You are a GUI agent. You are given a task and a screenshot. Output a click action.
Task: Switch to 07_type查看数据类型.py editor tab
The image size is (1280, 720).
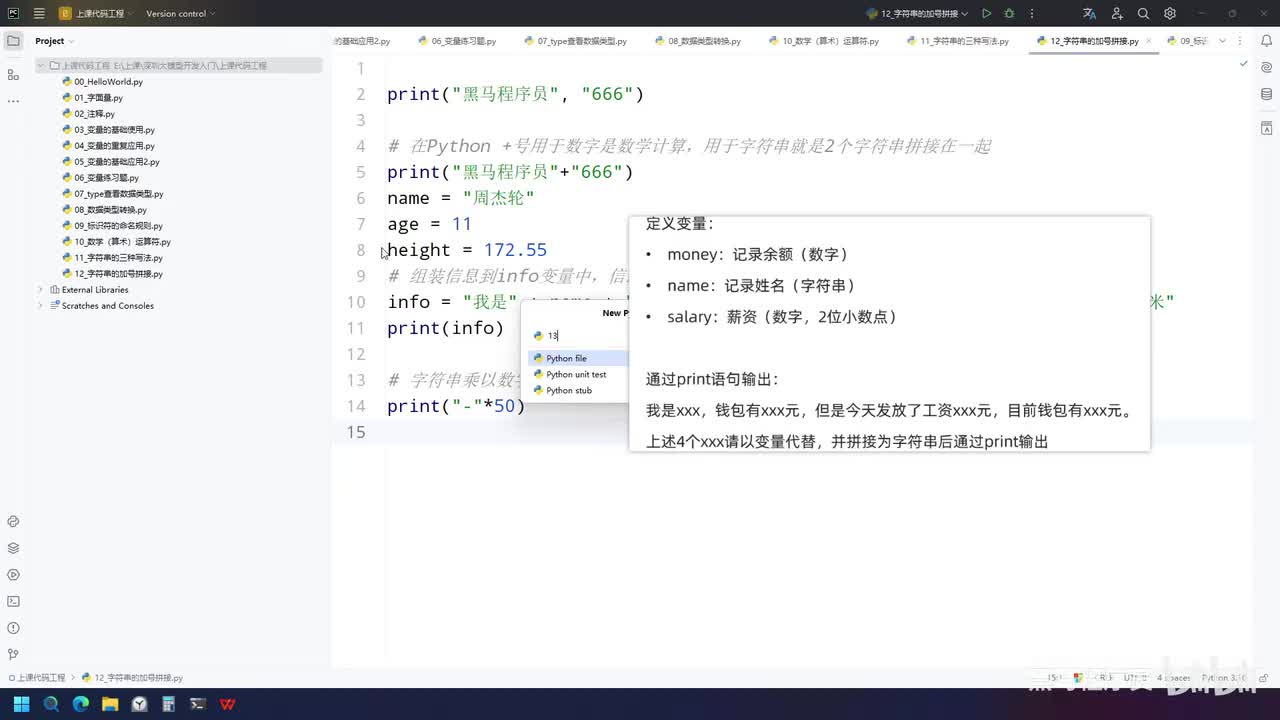coord(574,41)
